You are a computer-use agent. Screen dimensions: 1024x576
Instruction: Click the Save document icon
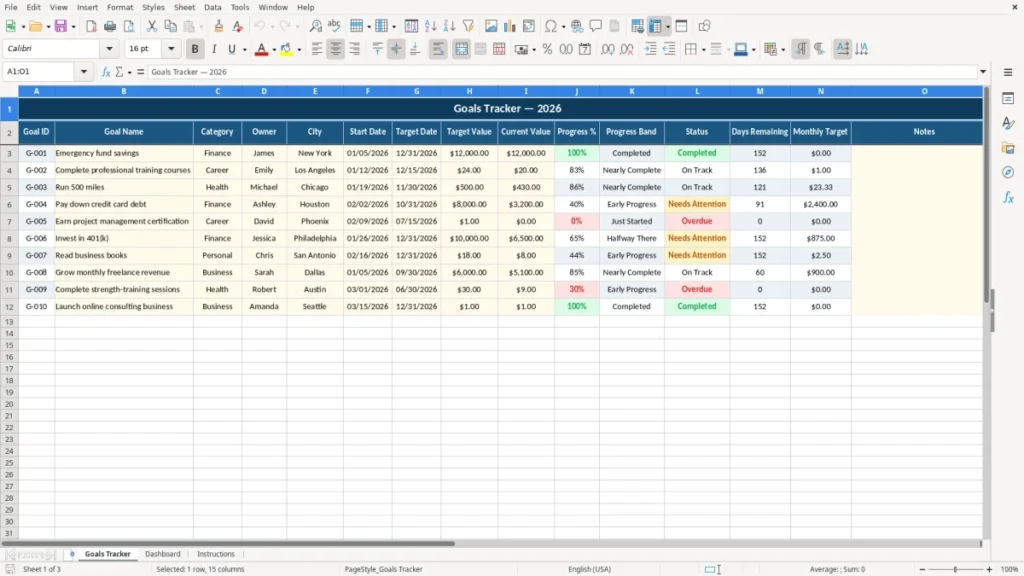tap(61, 26)
